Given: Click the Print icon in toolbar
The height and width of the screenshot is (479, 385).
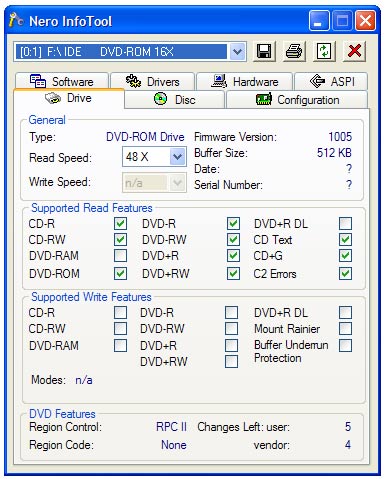Looking at the screenshot, I should (x=294, y=52).
